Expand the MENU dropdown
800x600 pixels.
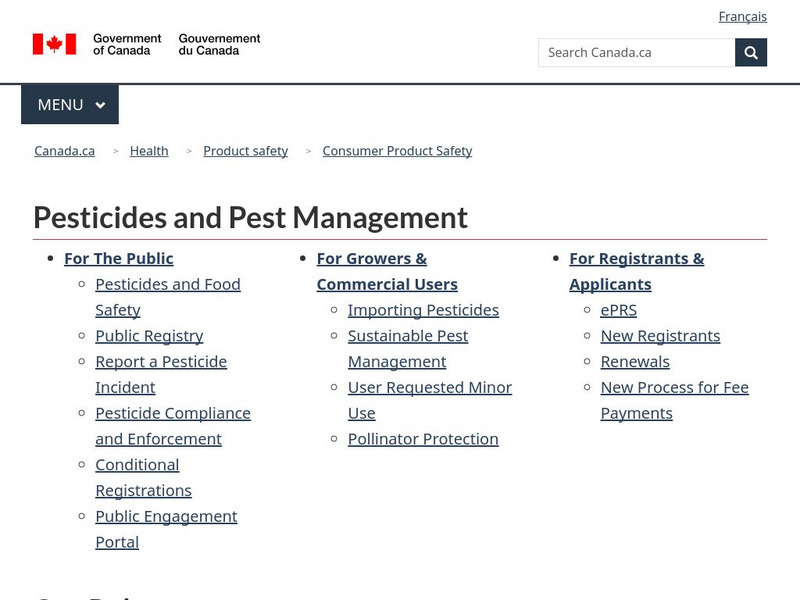tap(70, 105)
